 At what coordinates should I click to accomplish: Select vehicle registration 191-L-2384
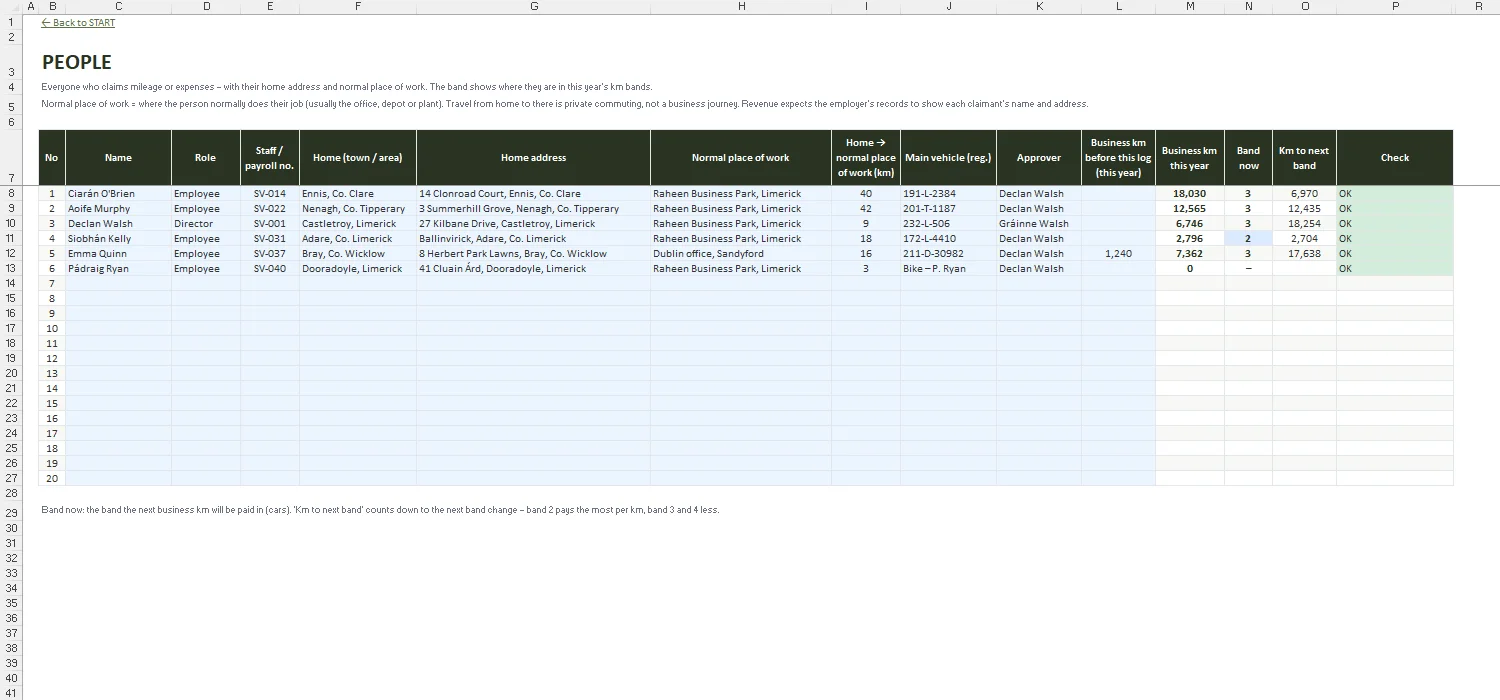948,193
